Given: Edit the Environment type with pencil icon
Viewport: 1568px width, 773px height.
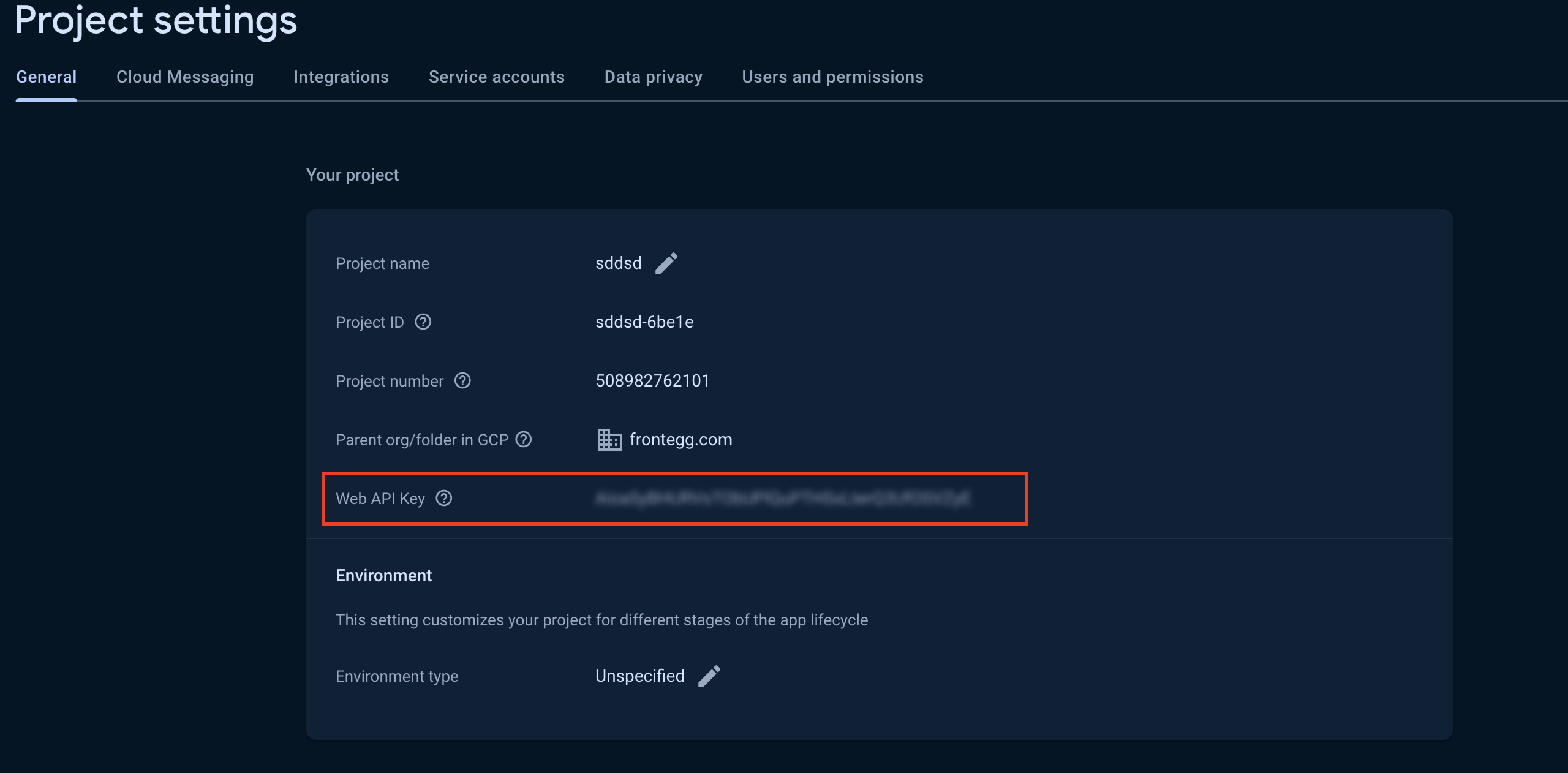Looking at the screenshot, I should (x=709, y=676).
